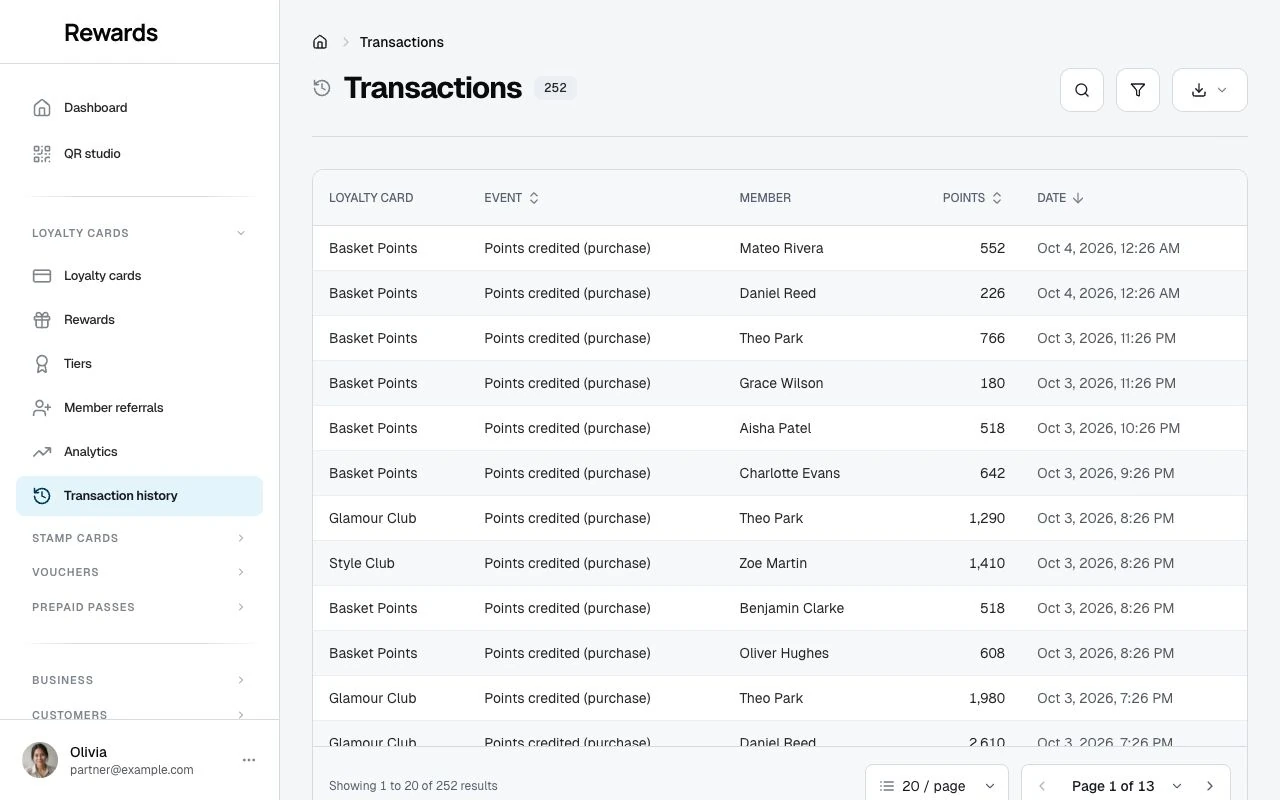Open the Analytics page

click(x=139, y=452)
